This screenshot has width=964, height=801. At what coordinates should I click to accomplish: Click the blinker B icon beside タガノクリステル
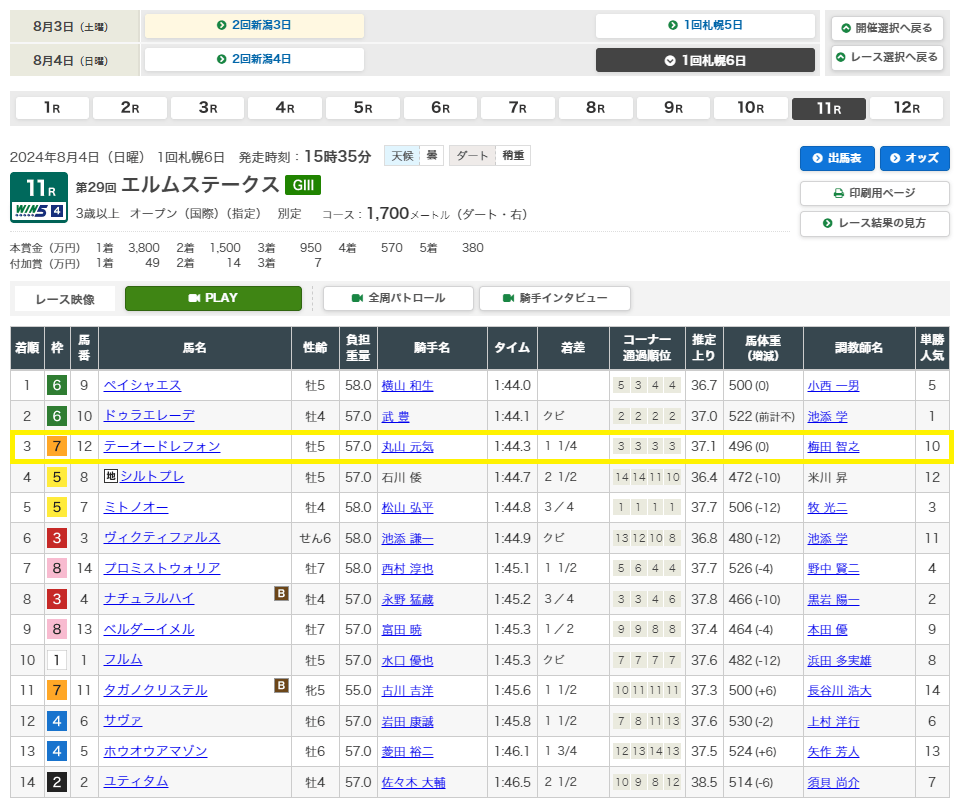[282, 686]
